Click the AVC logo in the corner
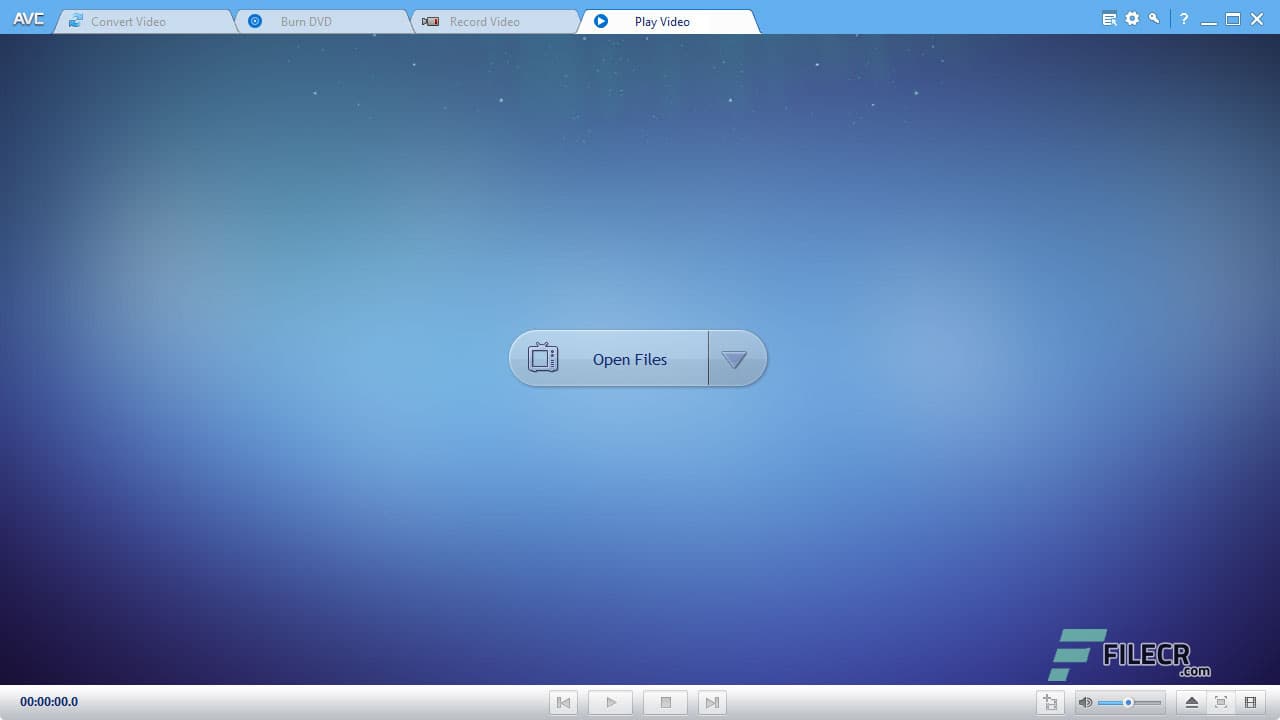This screenshot has width=1280, height=720. point(27,17)
